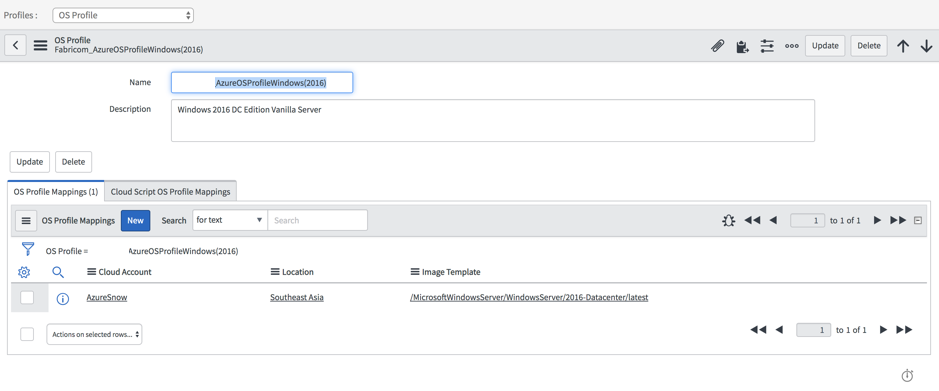Screen dimensions: 939x391
Task: Open Actions on selected rows dropdown
Action: point(95,334)
